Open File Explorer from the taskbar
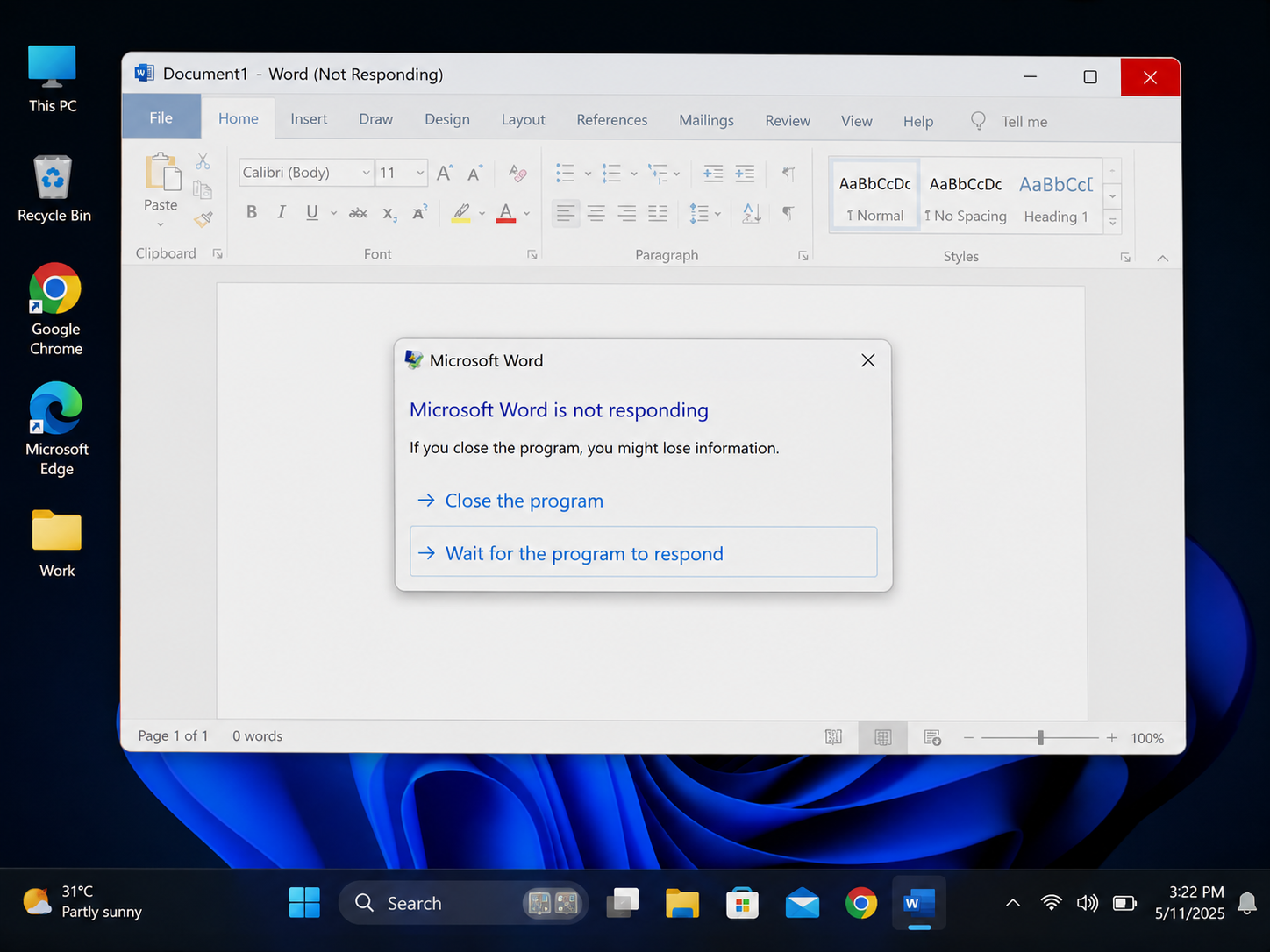Screen dimensions: 1270x952 click(x=682, y=903)
